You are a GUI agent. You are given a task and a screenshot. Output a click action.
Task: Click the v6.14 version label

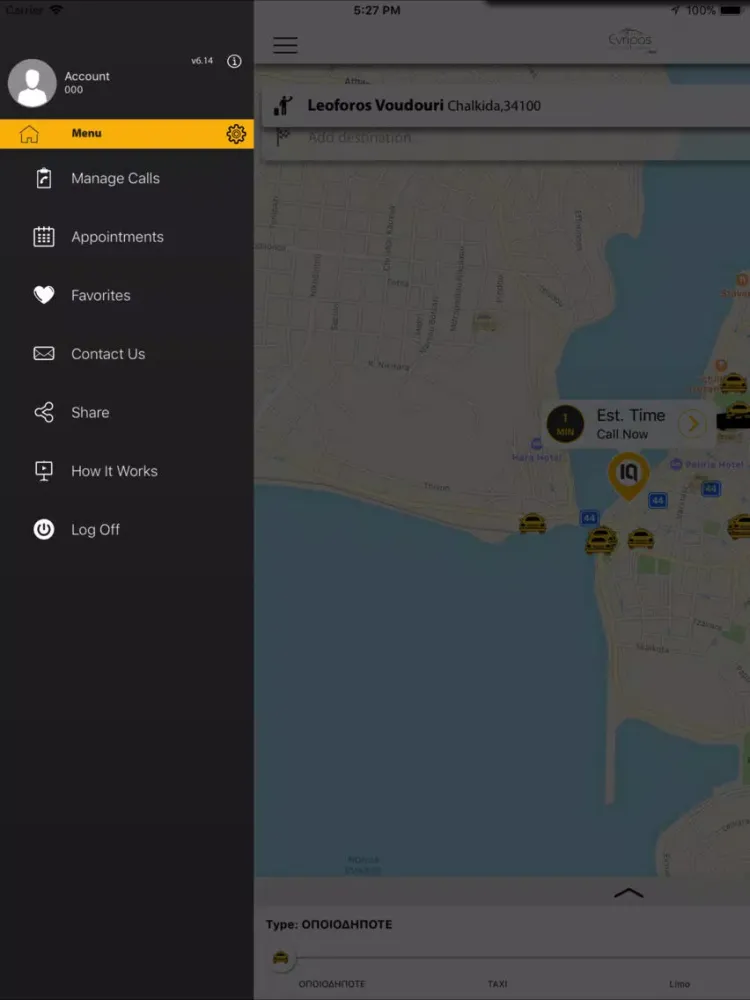point(202,61)
